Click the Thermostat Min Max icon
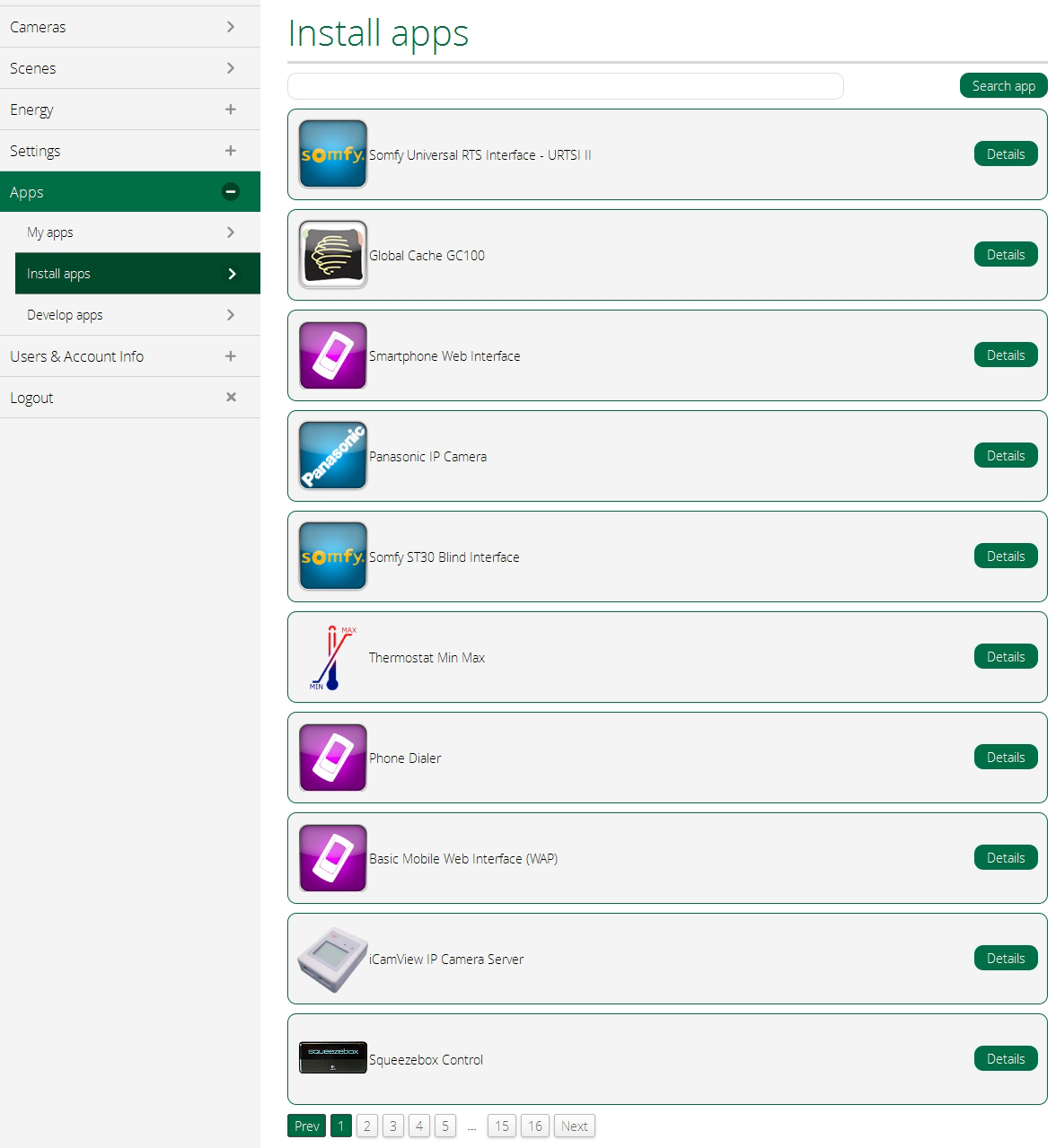 332,657
